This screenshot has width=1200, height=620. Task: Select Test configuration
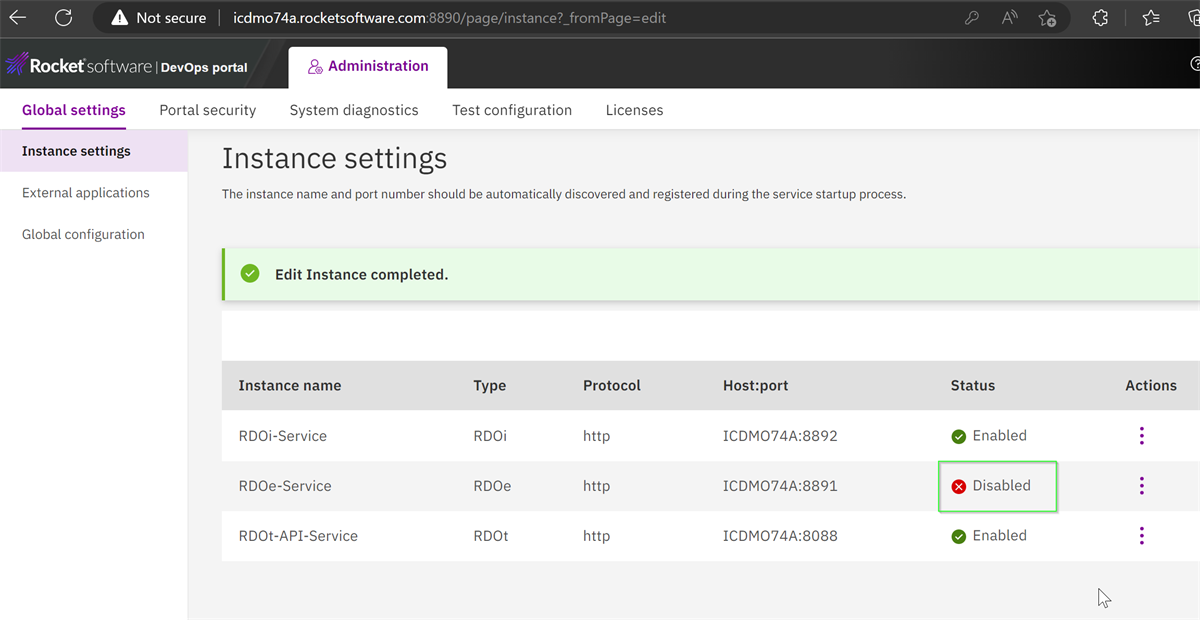coord(512,110)
